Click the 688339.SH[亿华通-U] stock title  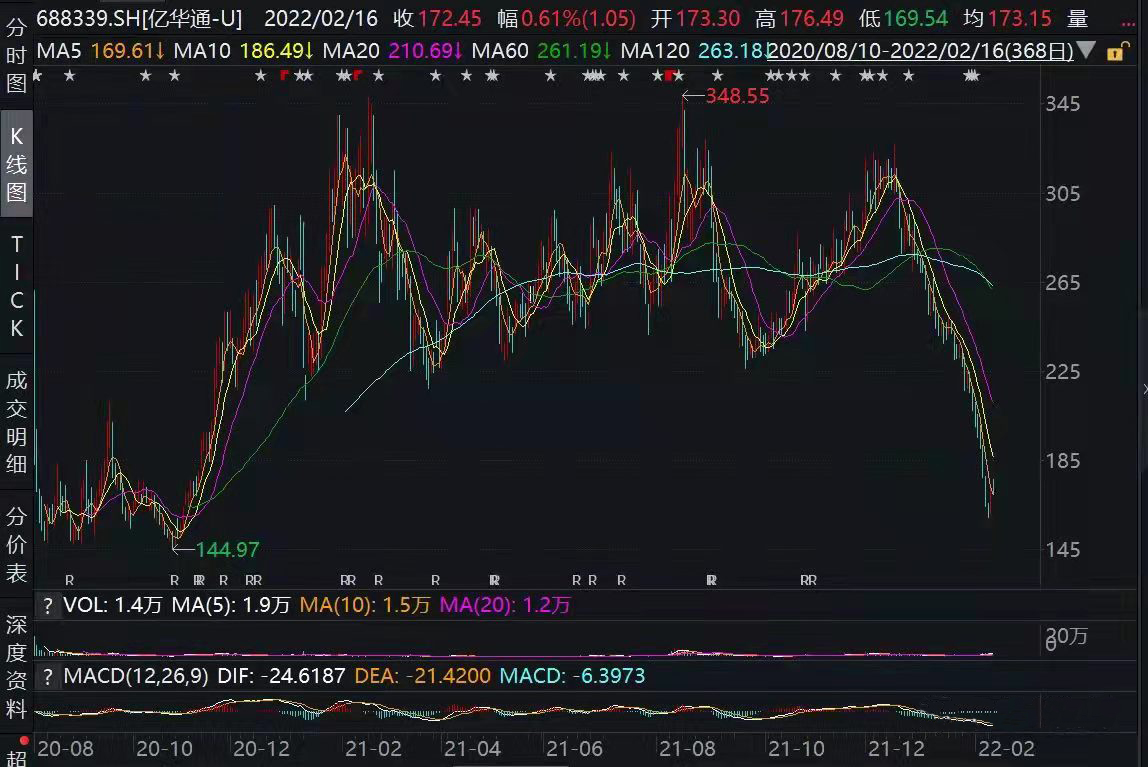[x=139, y=19]
